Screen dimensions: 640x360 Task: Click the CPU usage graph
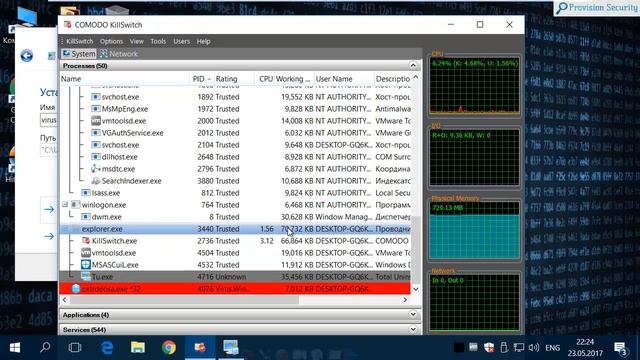pos(474,85)
